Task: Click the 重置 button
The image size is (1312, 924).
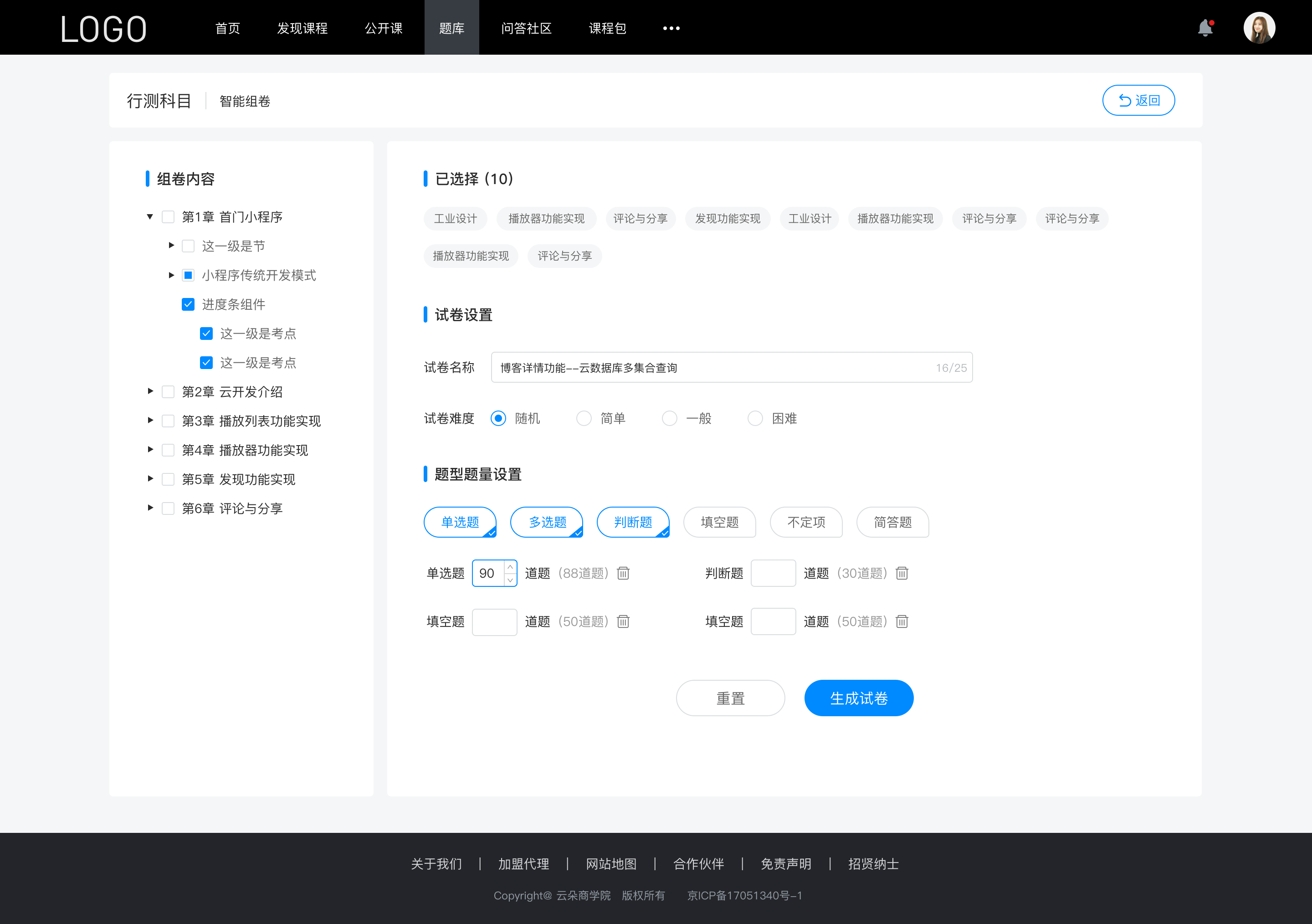Action: (x=730, y=697)
